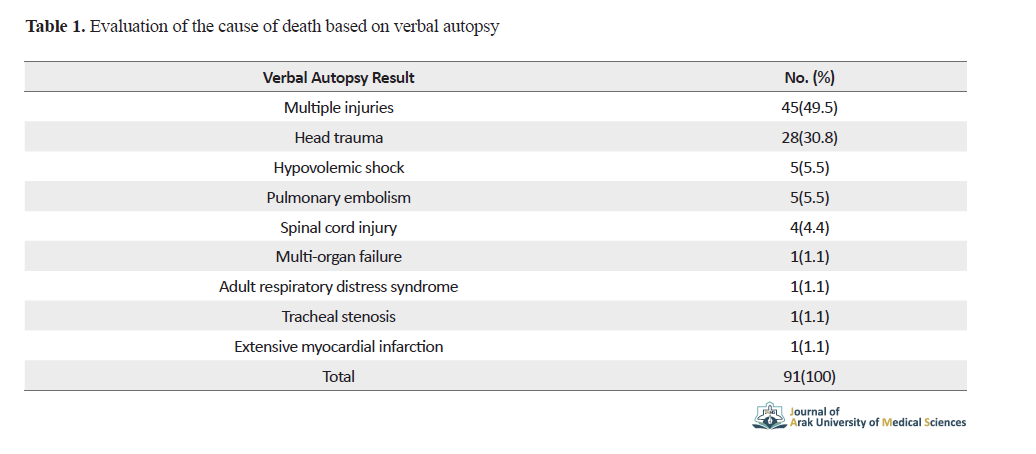Click the 'Pulmonary embolism' cell
The width and height of the screenshot is (1036, 454).
[338, 198]
